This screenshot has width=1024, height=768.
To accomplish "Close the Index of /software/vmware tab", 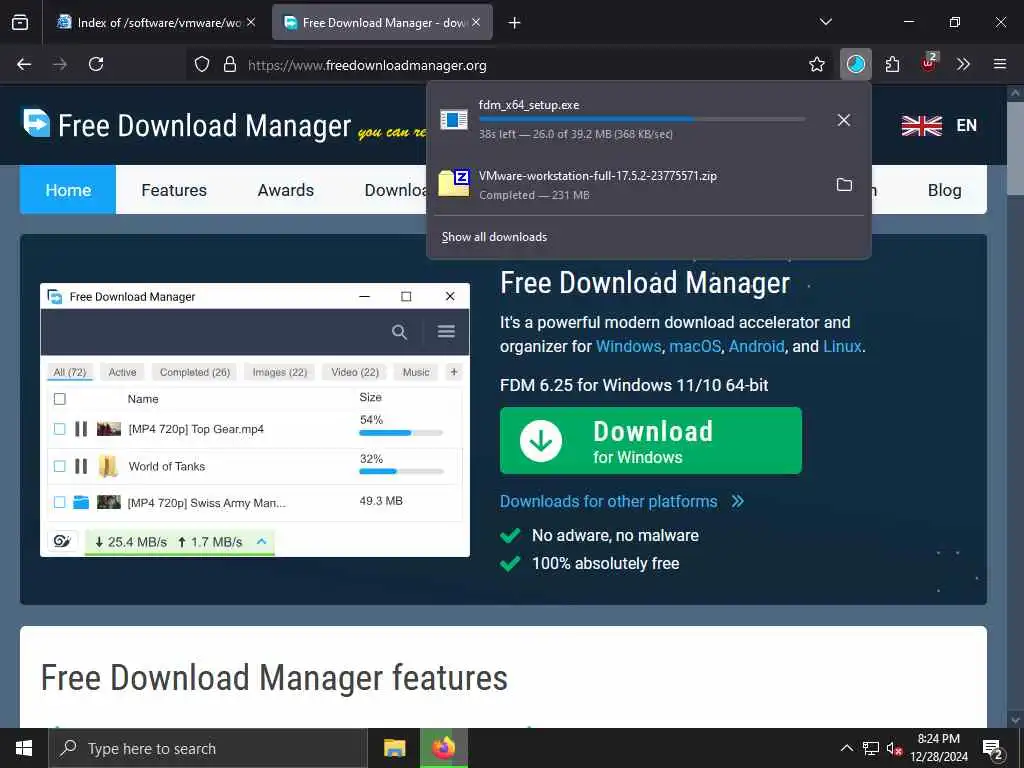I will 251,22.
